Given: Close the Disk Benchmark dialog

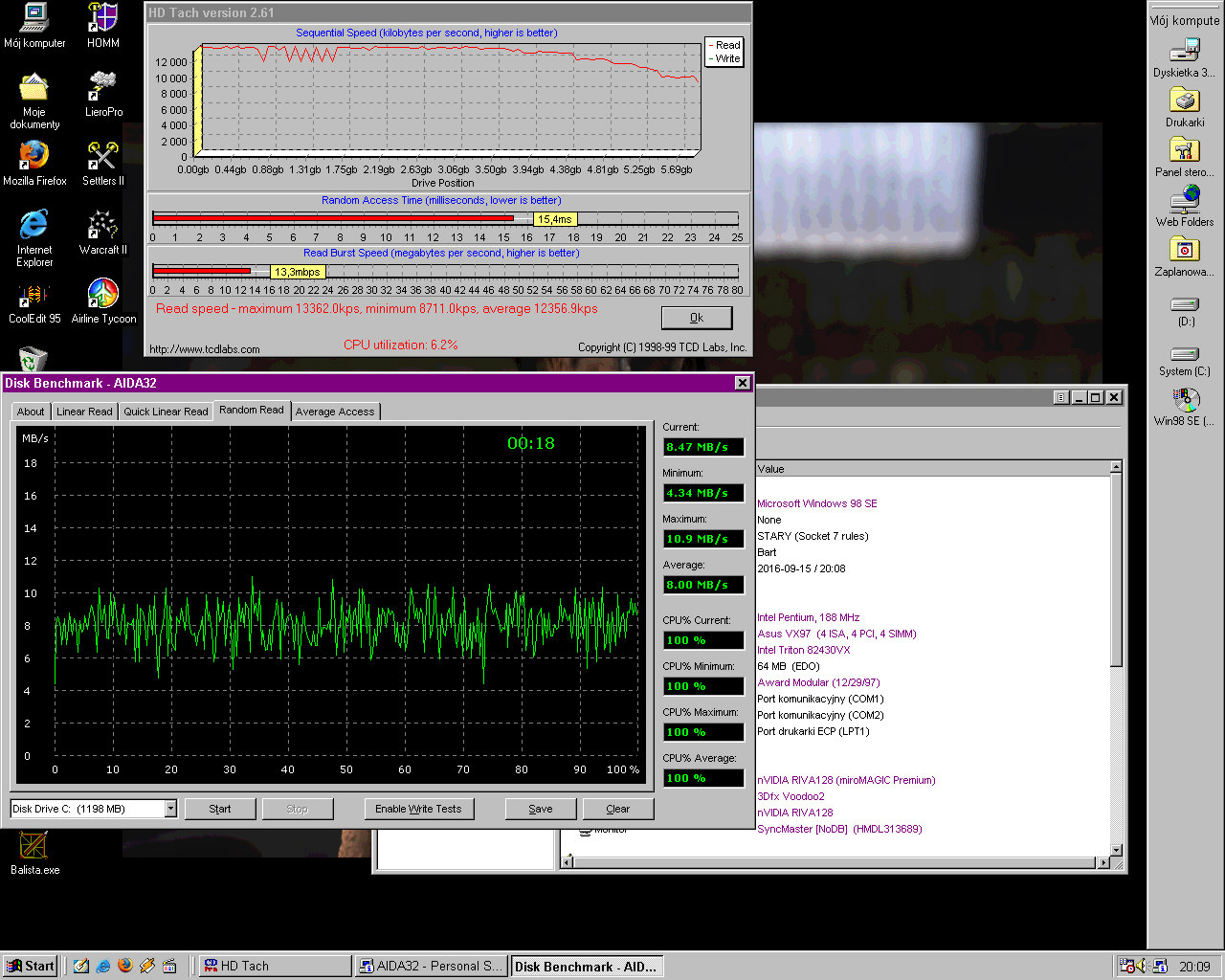Looking at the screenshot, I should click(x=742, y=383).
